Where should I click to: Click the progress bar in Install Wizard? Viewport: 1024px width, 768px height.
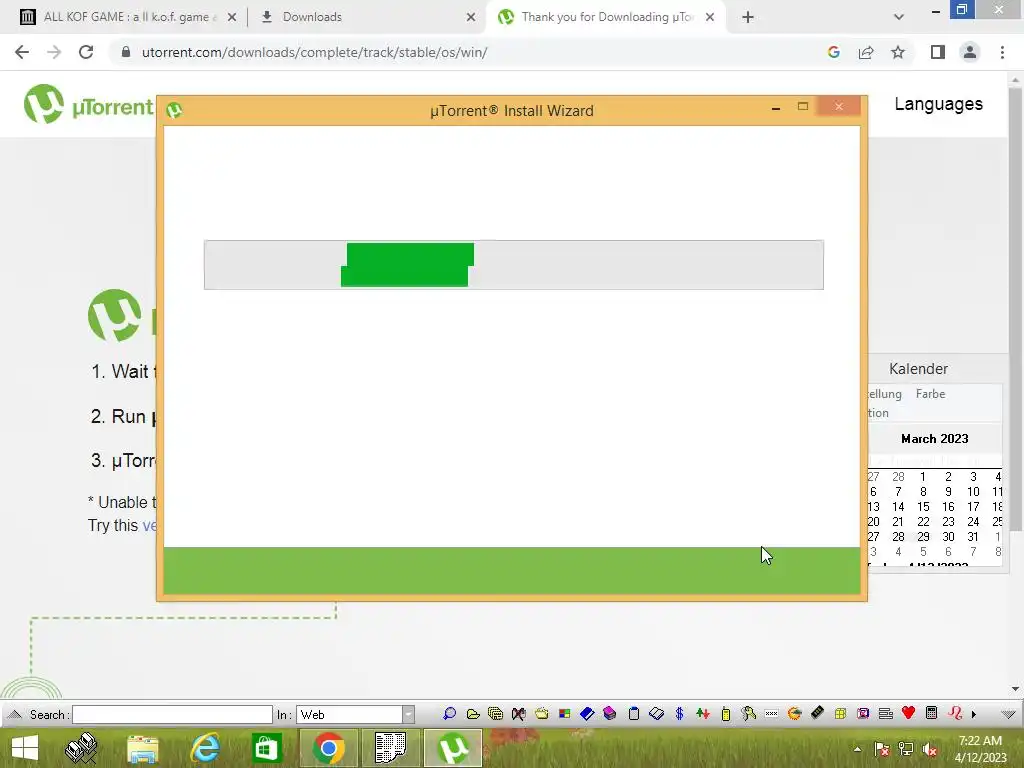coord(513,264)
